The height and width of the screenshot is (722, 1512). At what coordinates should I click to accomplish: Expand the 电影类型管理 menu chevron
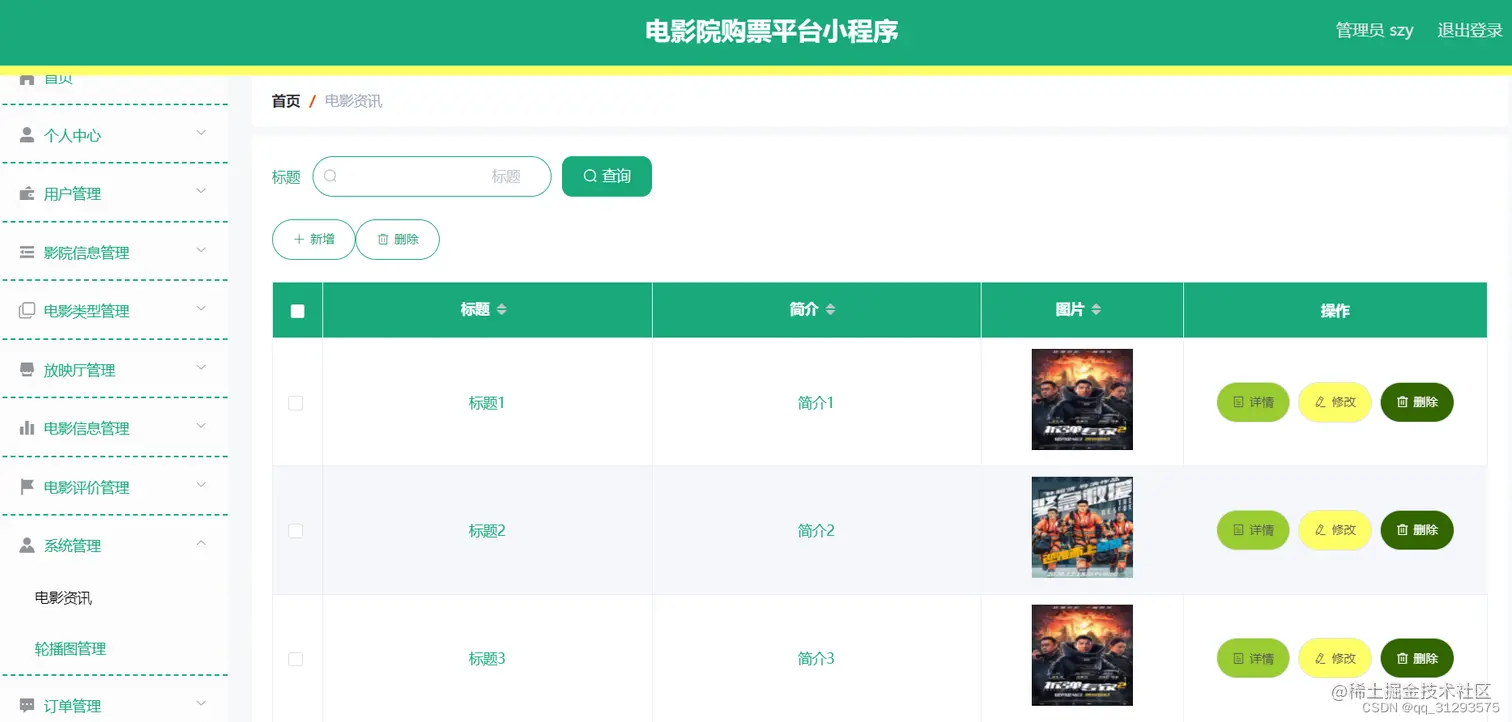(201, 308)
